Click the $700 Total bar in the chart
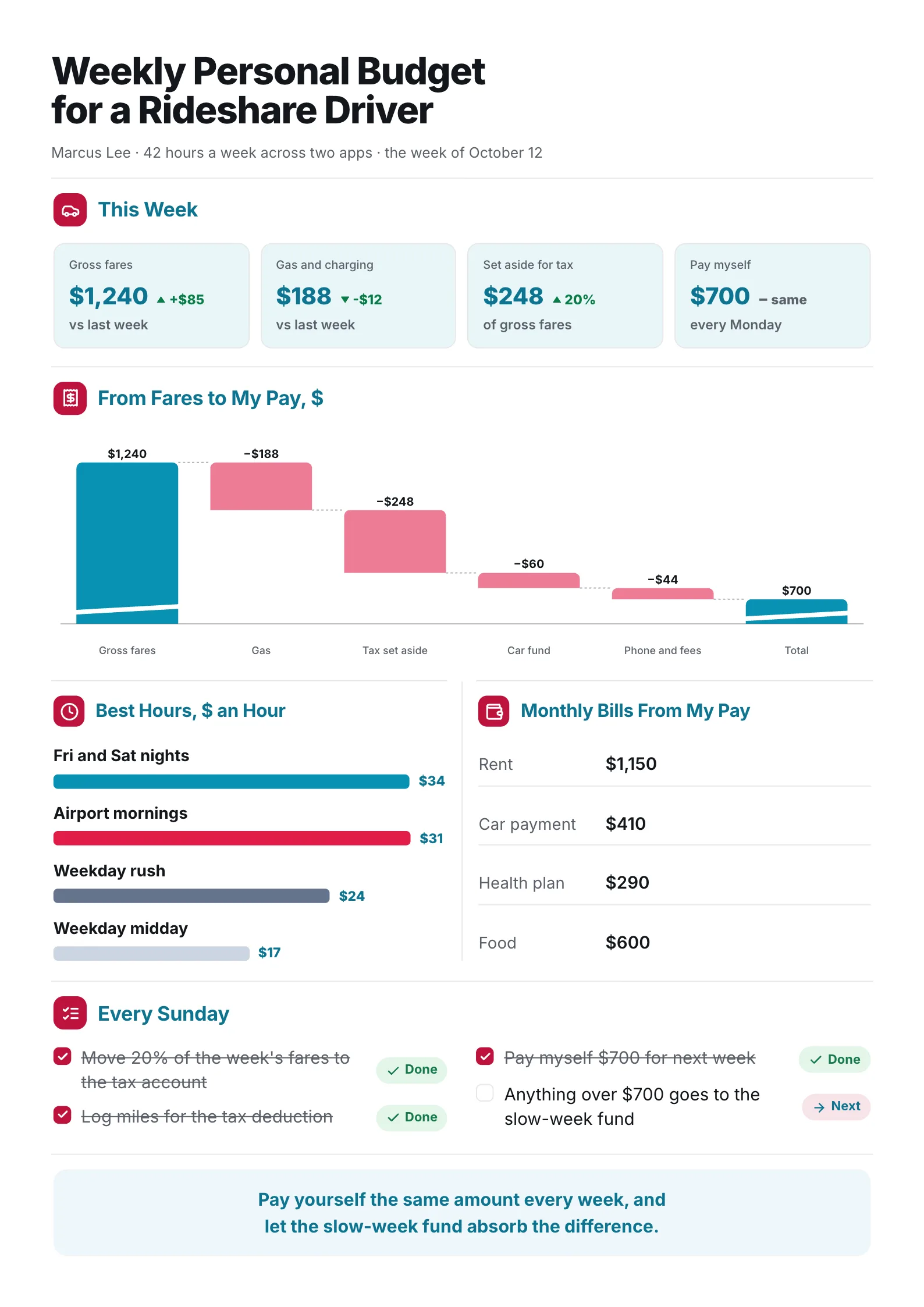 click(797, 612)
